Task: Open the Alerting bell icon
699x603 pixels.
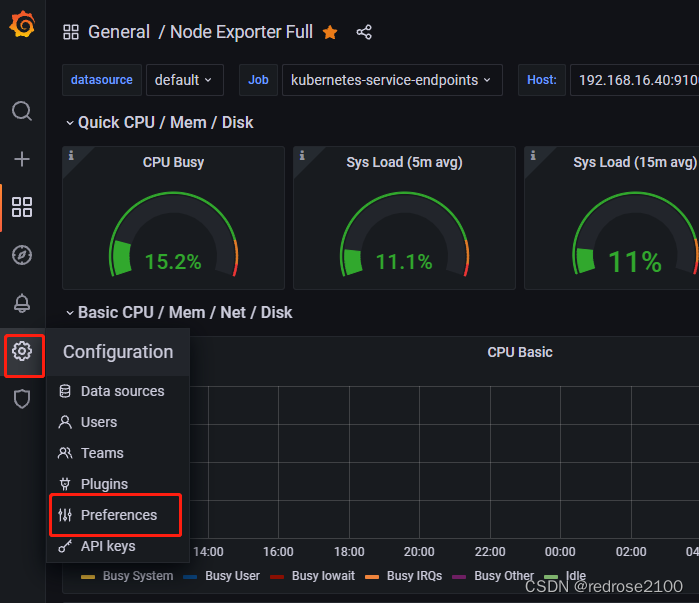Action: pos(22,303)
